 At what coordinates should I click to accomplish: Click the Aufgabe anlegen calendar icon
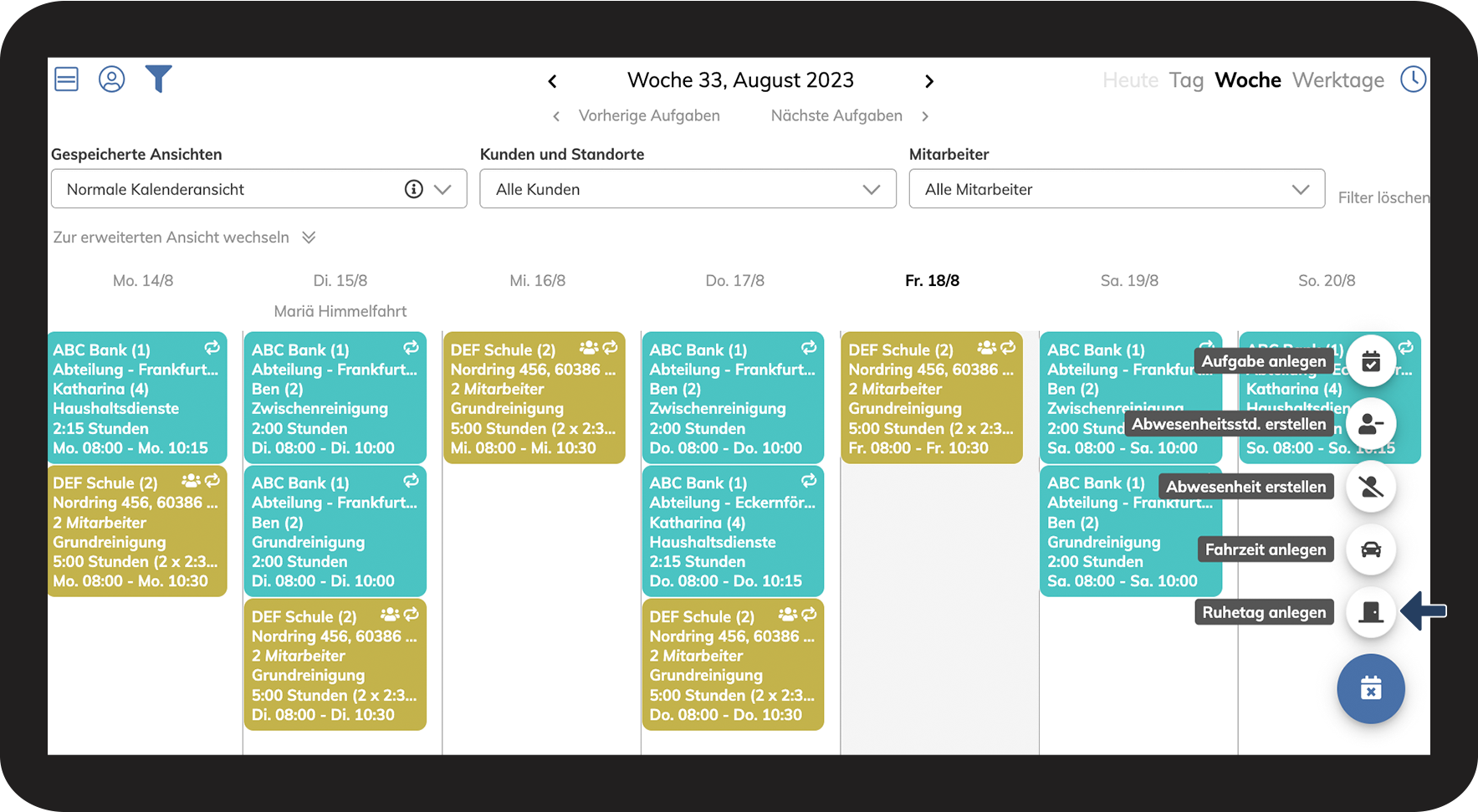1371,361
